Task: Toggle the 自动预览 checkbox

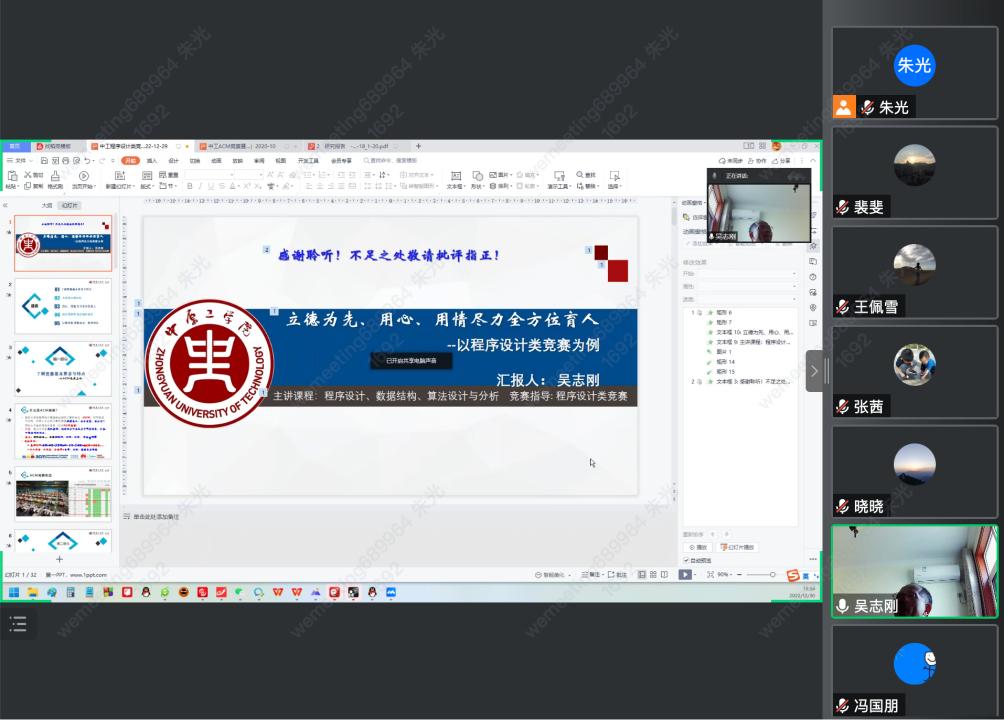Action: pyautogui.click(x=686, y=560)
